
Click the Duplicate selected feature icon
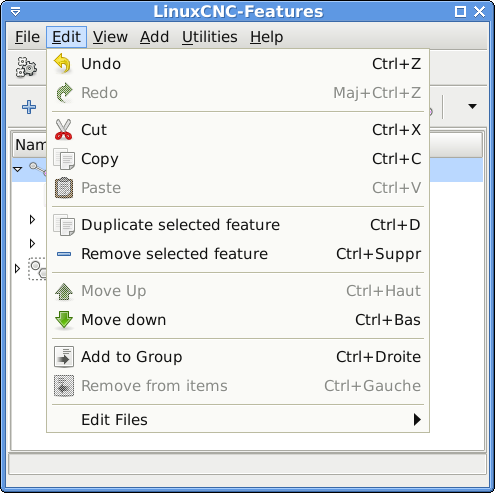click(x=64, y=225)
